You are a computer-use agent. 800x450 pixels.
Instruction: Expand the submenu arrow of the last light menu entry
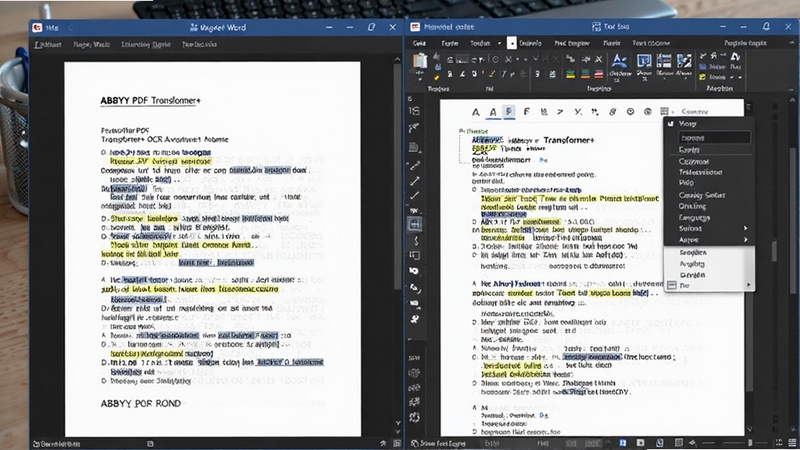point(748,285)
